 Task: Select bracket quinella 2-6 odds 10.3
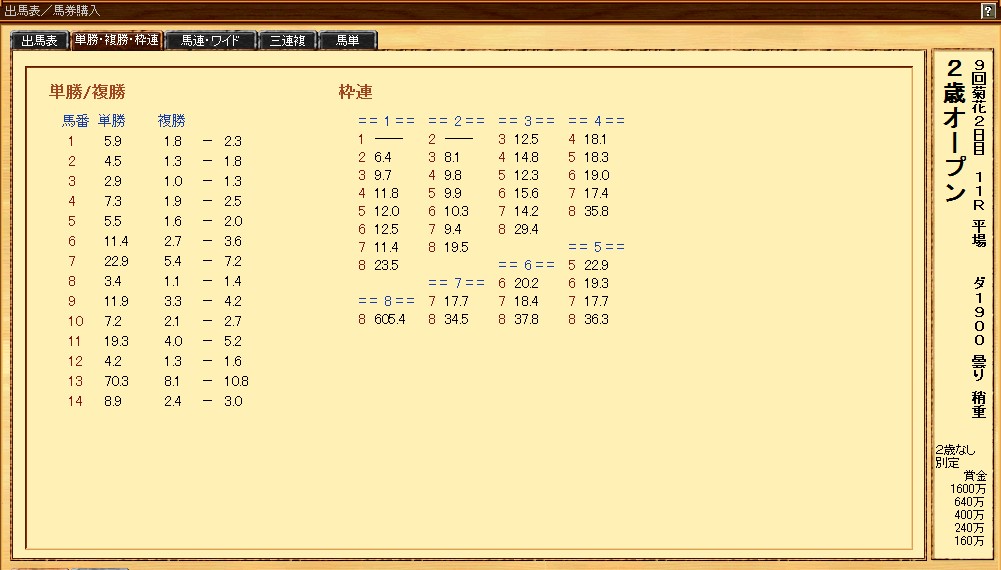click(x=456, y=211)
